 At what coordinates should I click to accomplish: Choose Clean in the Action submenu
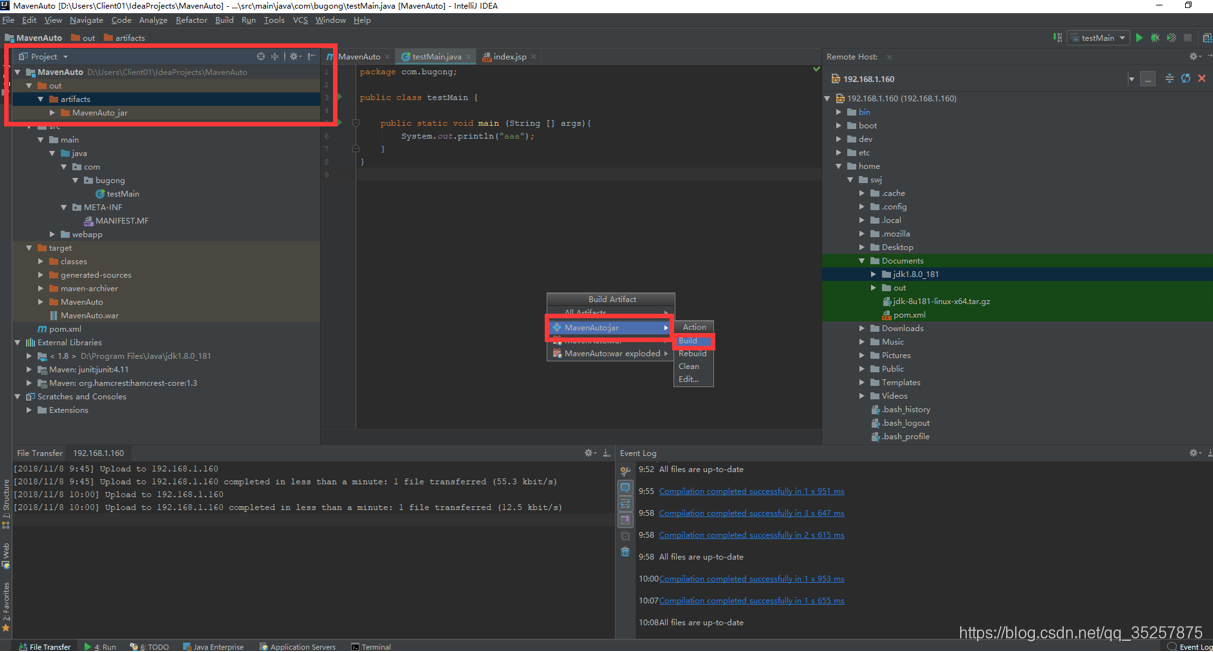(693, 367)
